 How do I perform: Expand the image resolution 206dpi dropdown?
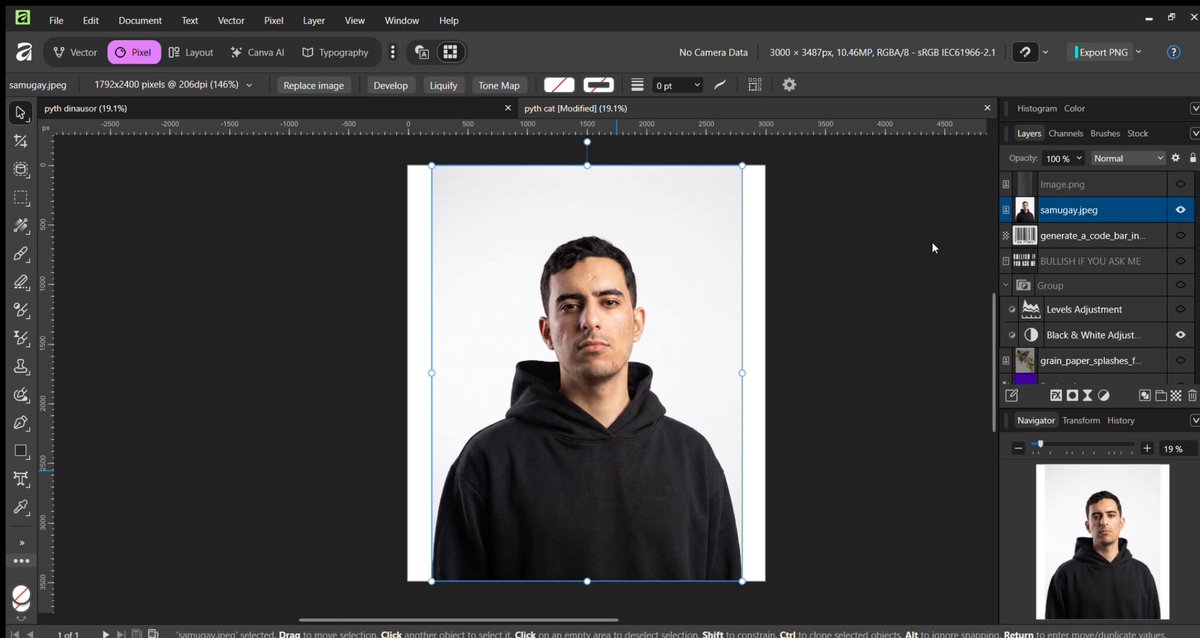tap(249, 85)
